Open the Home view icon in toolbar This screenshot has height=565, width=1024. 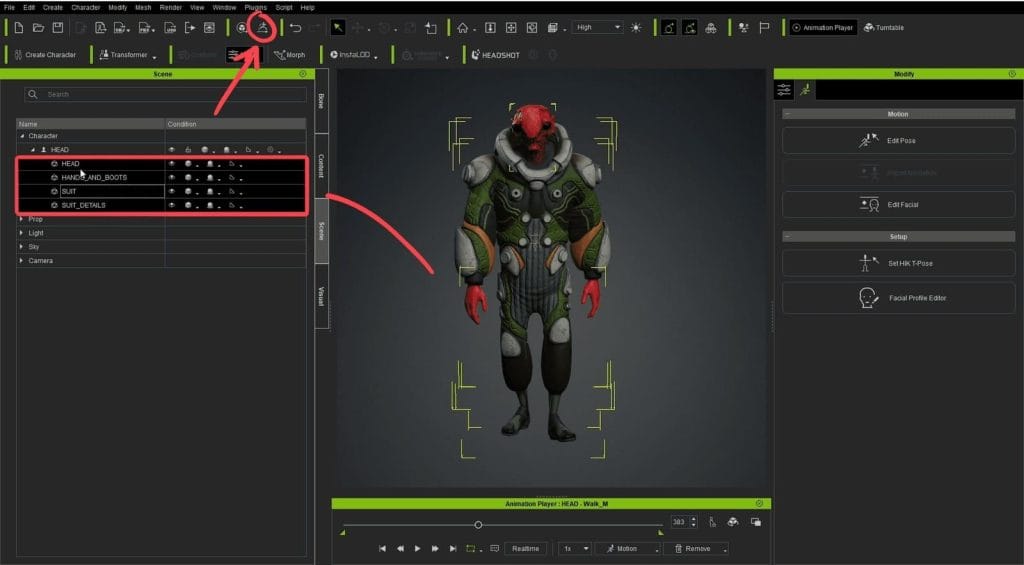pyautogui.click(x=463, y=28)
